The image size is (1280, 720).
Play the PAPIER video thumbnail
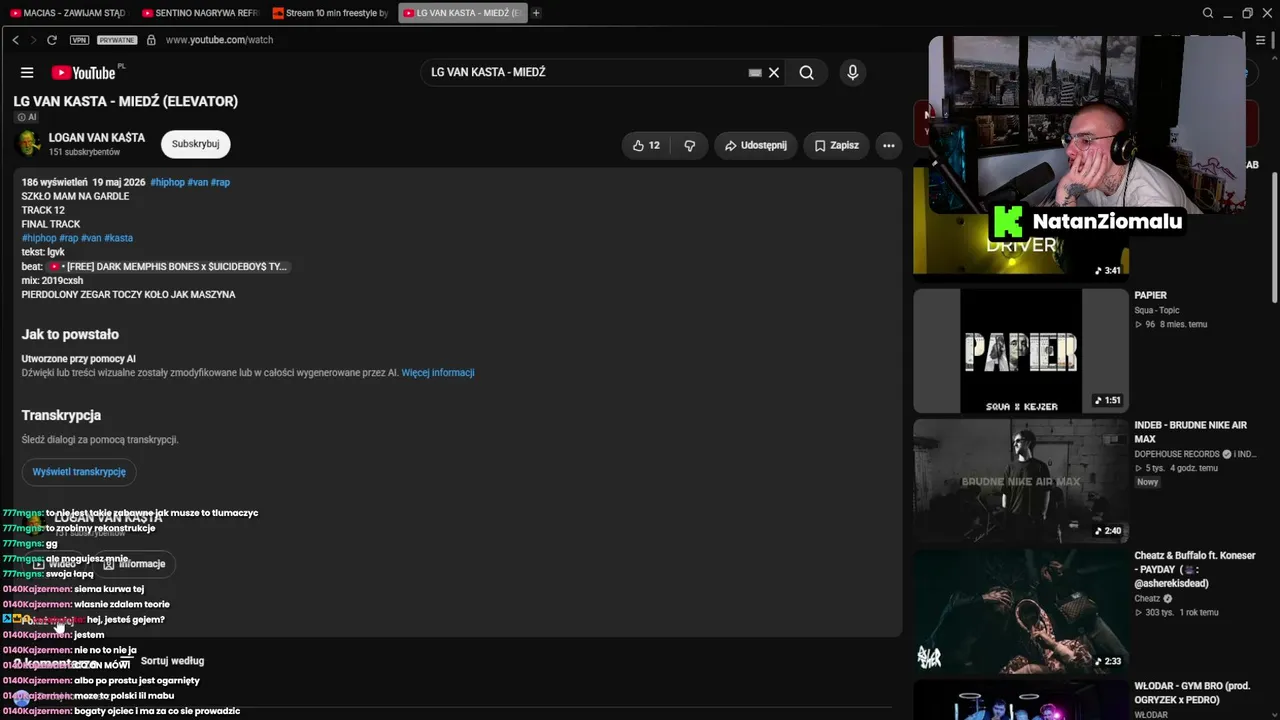pos(1020,350)
